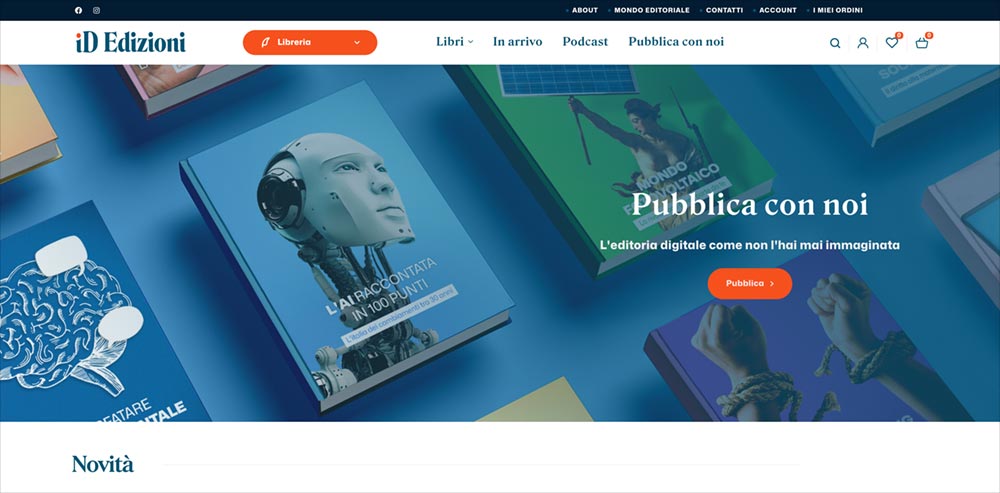
Task: Click the search magnifier icon
Action: pos(835,43)
